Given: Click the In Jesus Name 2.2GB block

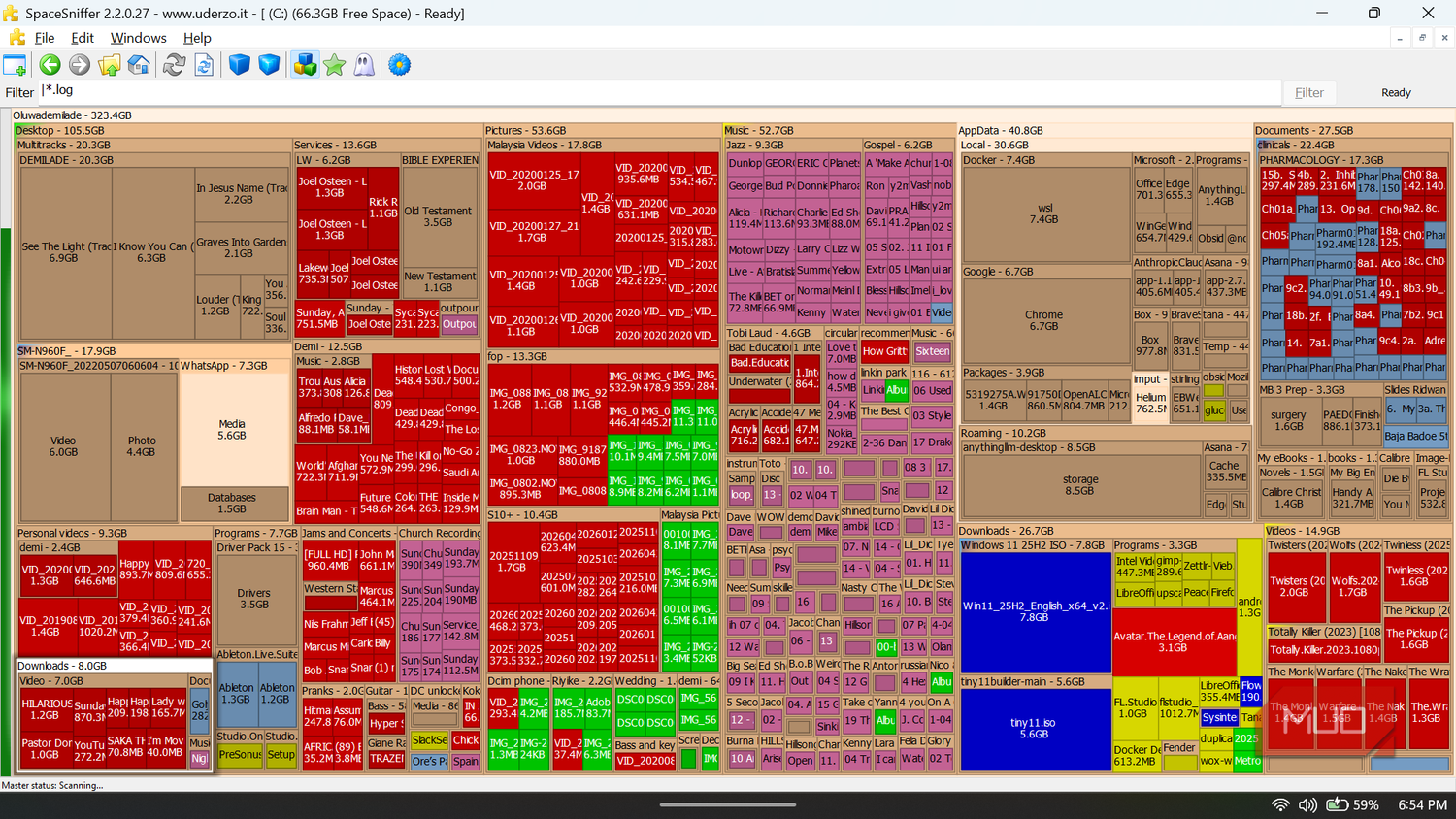Looking at the screenshot, I should tap(241, 194).
